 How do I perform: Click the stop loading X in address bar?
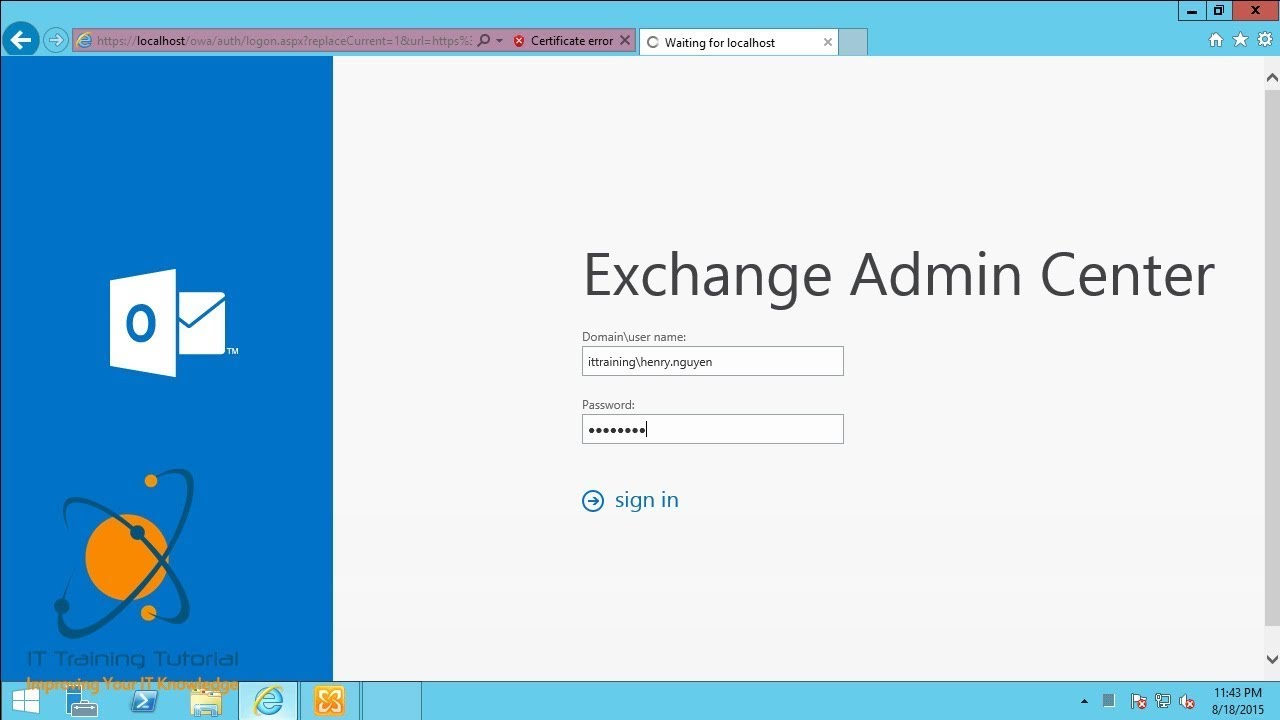pyautogui.click(x=625, y=41)
